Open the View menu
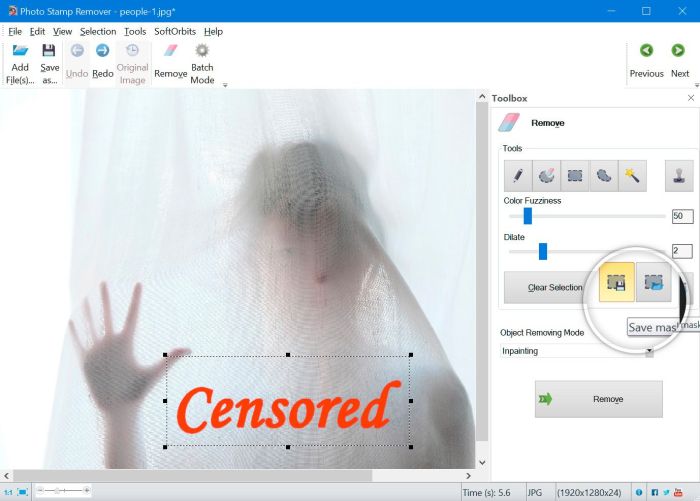Screen dimensions: 700x501 pos(62,31)
